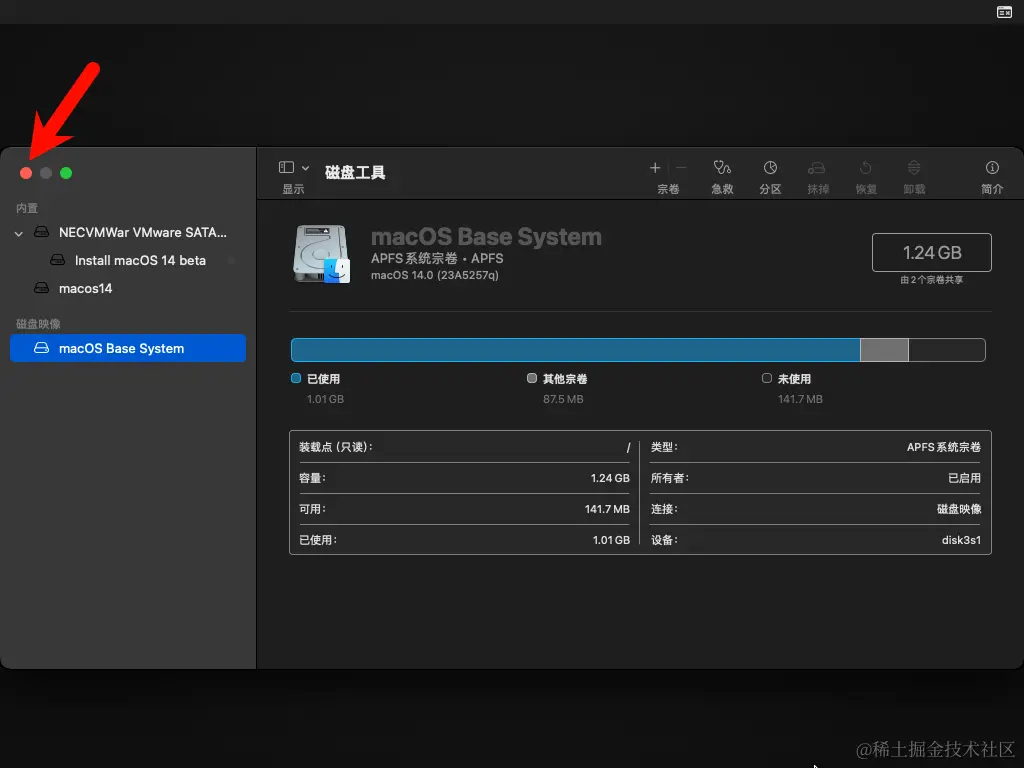This screenshot has height=768, width=1024.
Task: Click the macOS 14.0 (23A5257q) version text
Action: click(x=435, y=276)
